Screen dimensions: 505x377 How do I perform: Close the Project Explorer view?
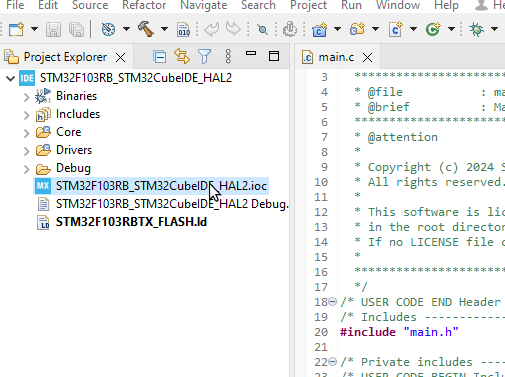coord(120,58)
